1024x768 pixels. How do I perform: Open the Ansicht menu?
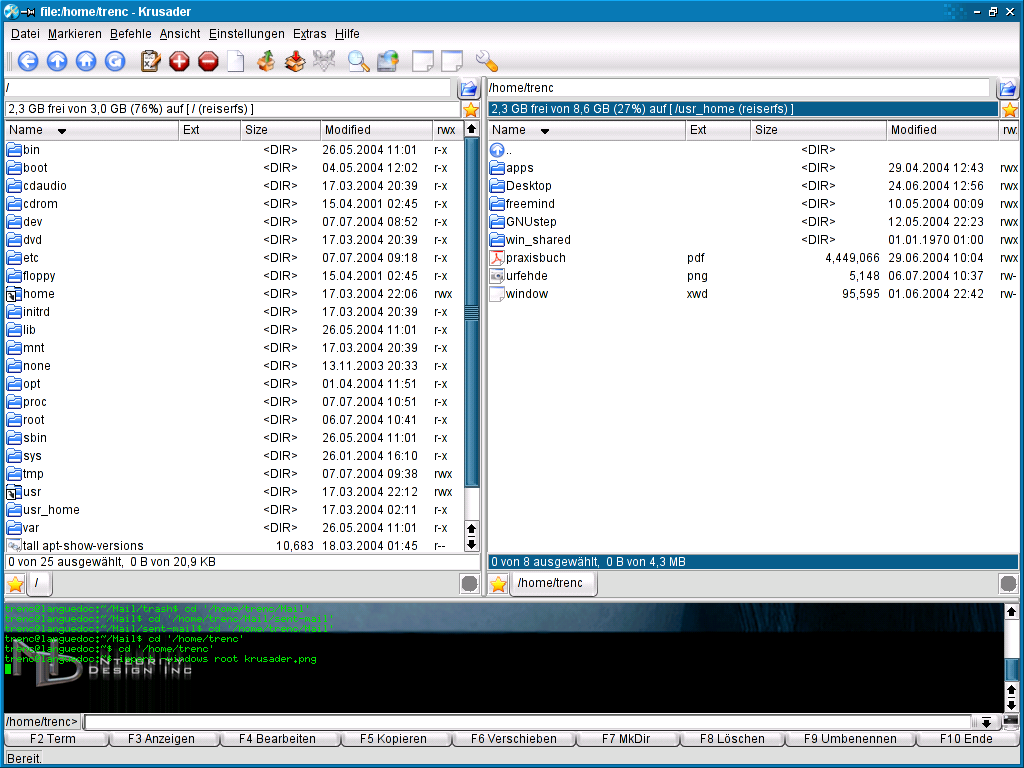pyautogui.click(x=180, y=34)
